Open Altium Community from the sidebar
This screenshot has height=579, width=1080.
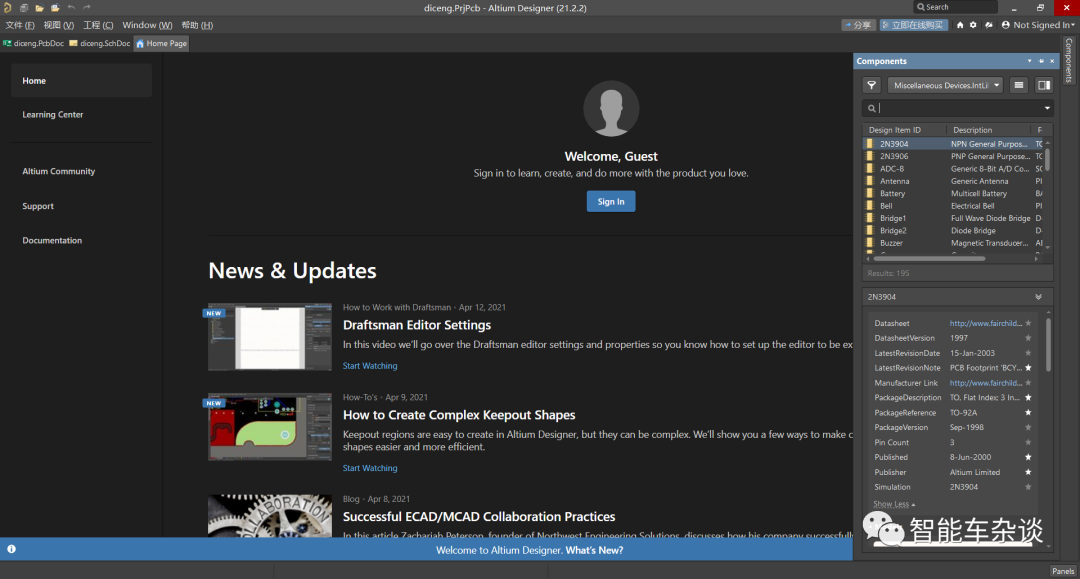click(59, 171)
